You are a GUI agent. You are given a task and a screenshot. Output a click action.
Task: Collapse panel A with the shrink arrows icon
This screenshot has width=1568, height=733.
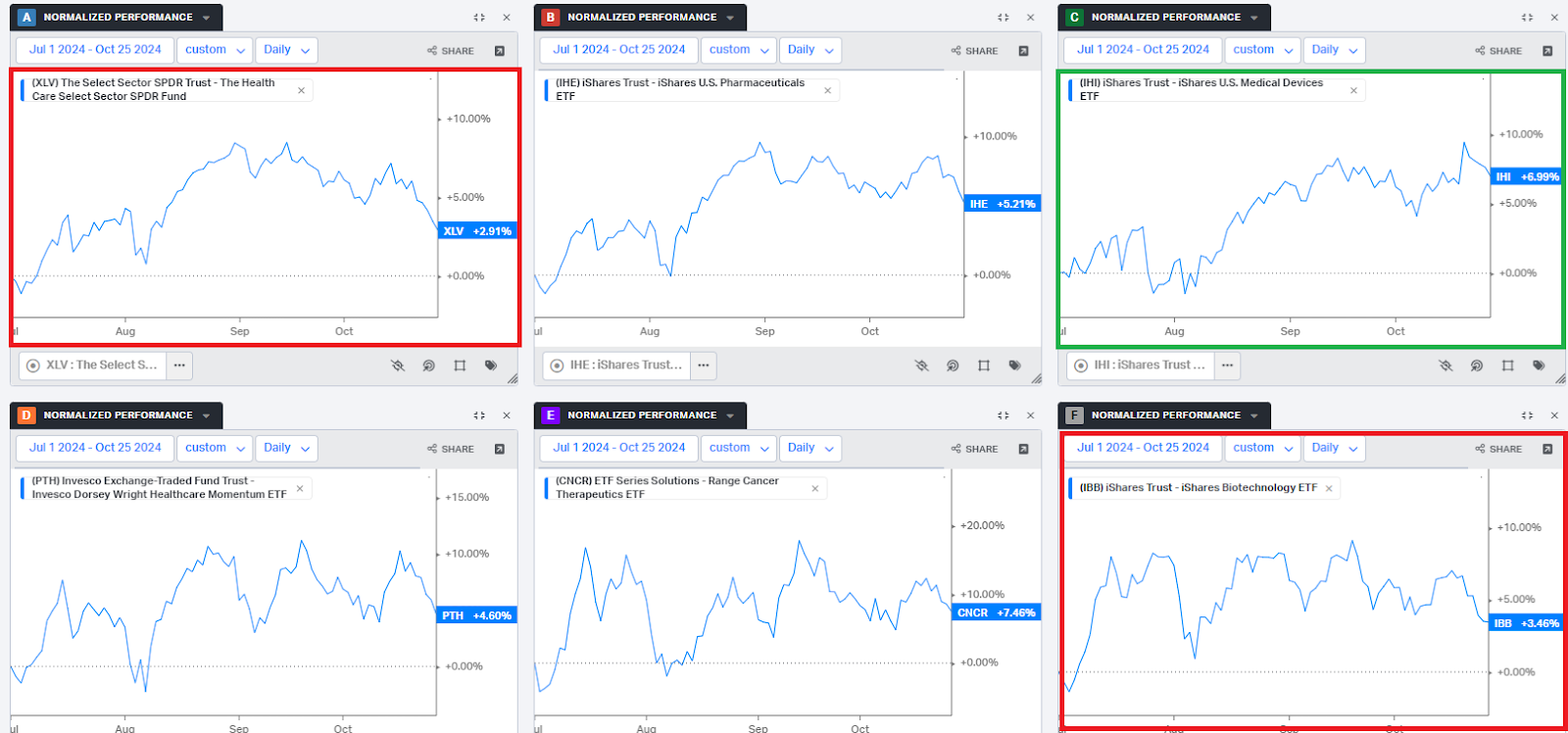coord(479,18)
